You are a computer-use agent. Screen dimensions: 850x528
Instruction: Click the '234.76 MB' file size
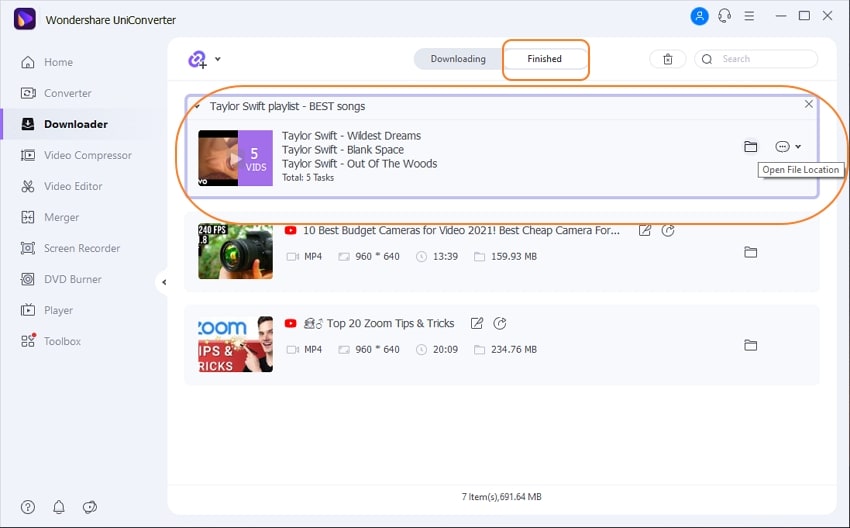click(514, 350)
